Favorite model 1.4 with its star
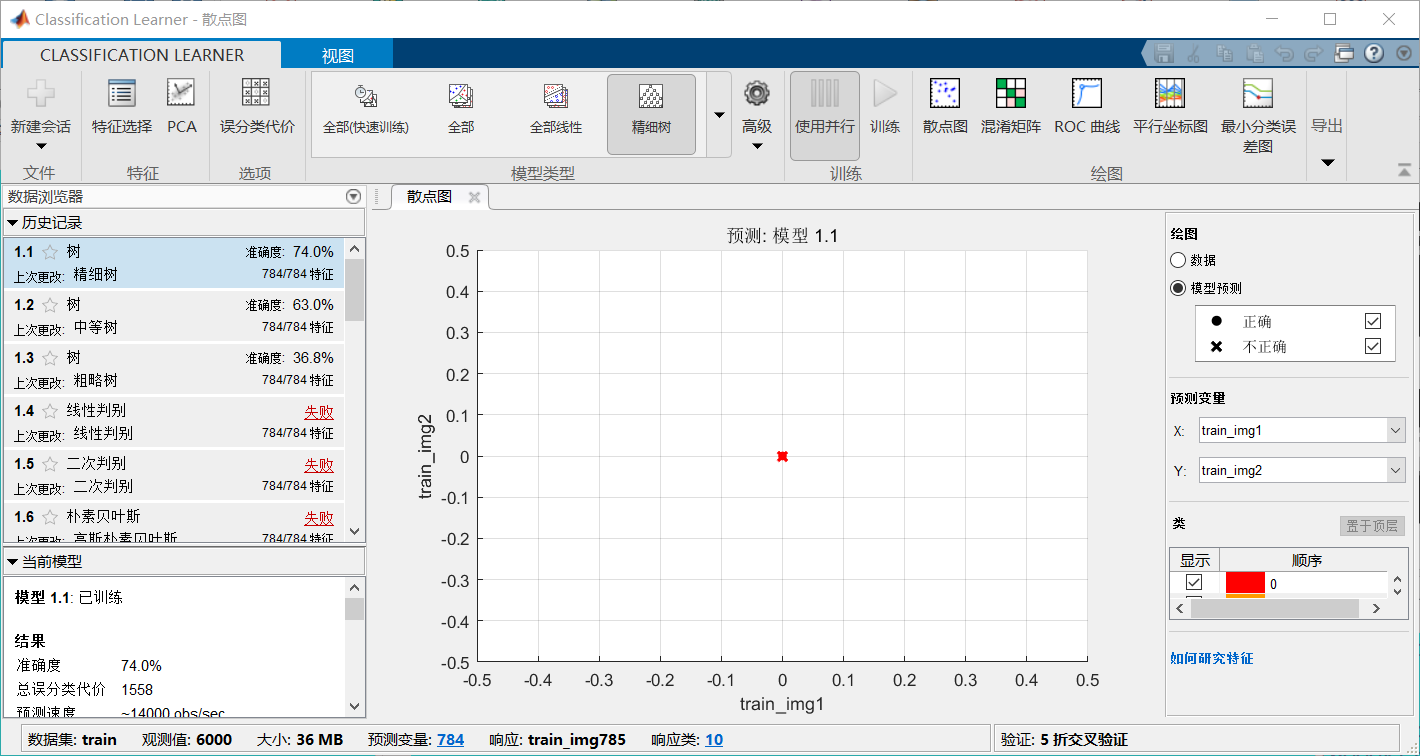This screenshot has width=1420, height=756. (x=50, y=411)
